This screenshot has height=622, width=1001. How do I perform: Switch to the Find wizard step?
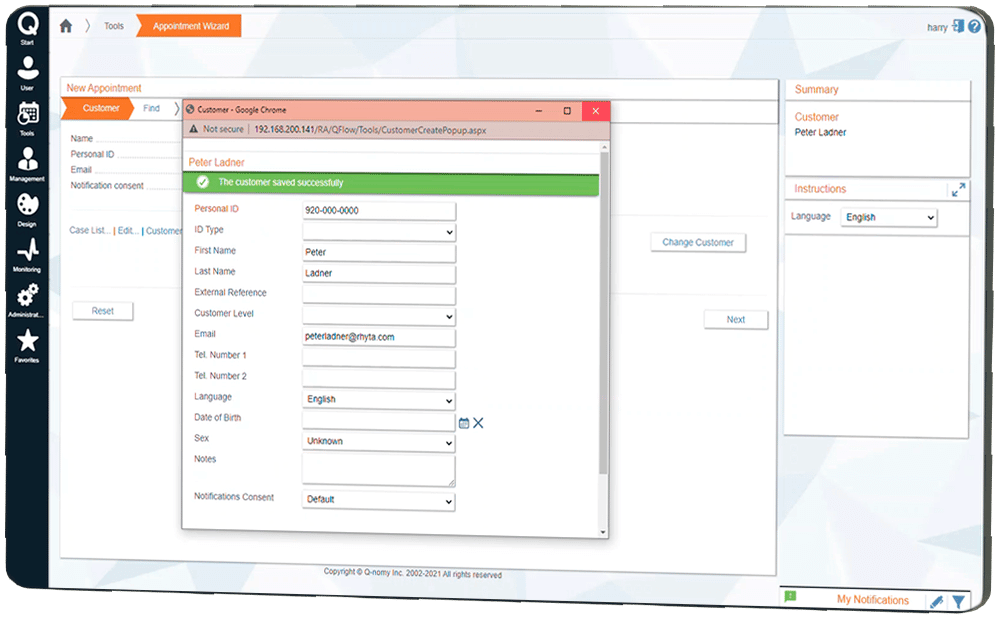point(151,109)
